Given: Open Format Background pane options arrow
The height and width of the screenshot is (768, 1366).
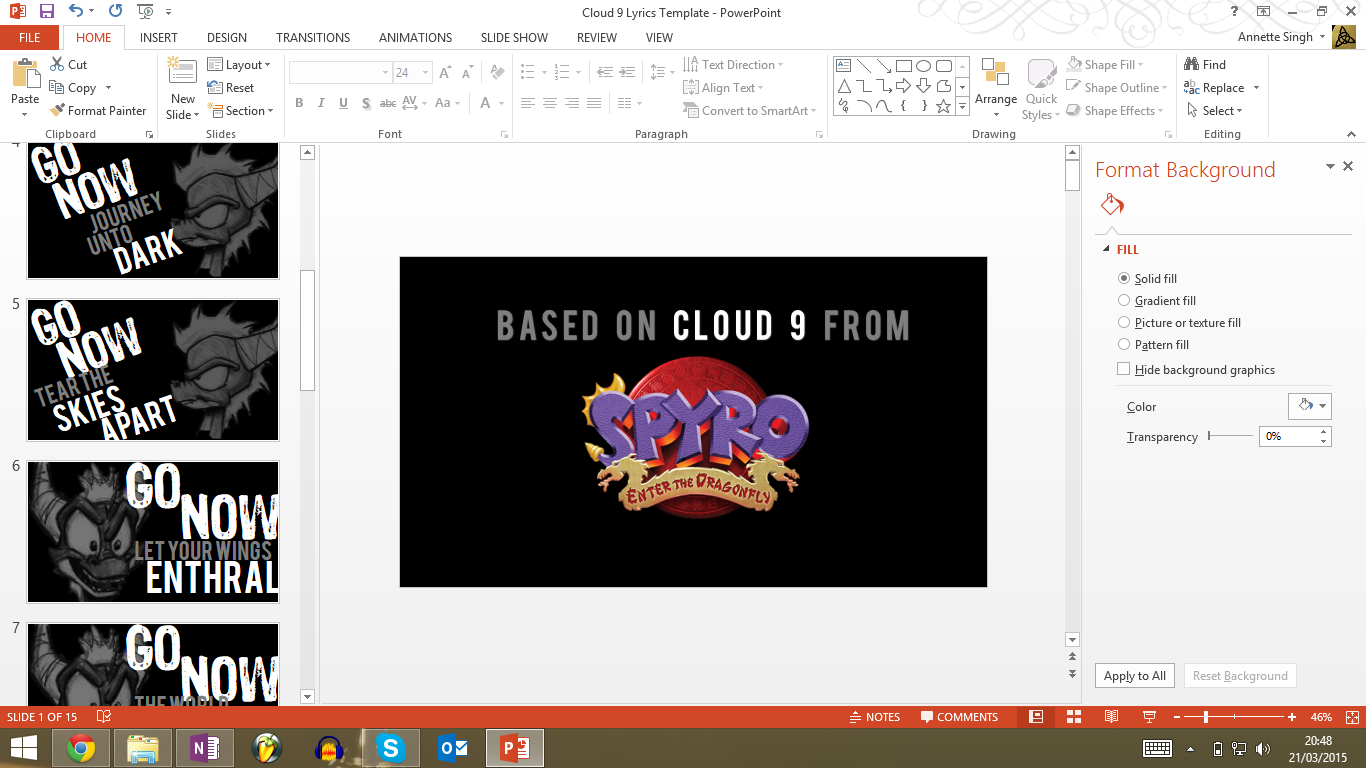Looking at the screenshot, I should click(1330, 167).
